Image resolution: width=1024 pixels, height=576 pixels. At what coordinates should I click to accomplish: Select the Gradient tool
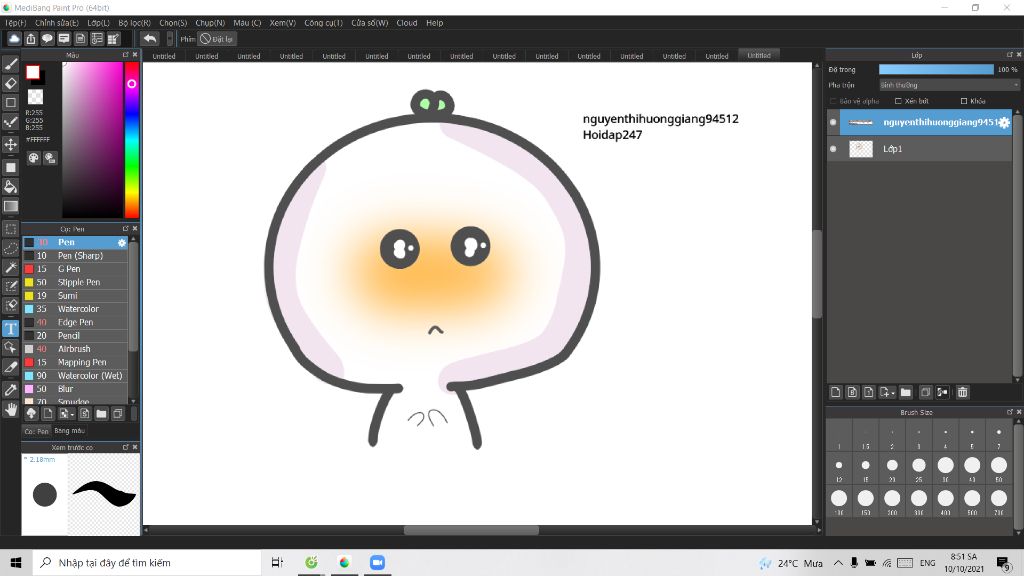pyautogui.click(x=10, y=206)
